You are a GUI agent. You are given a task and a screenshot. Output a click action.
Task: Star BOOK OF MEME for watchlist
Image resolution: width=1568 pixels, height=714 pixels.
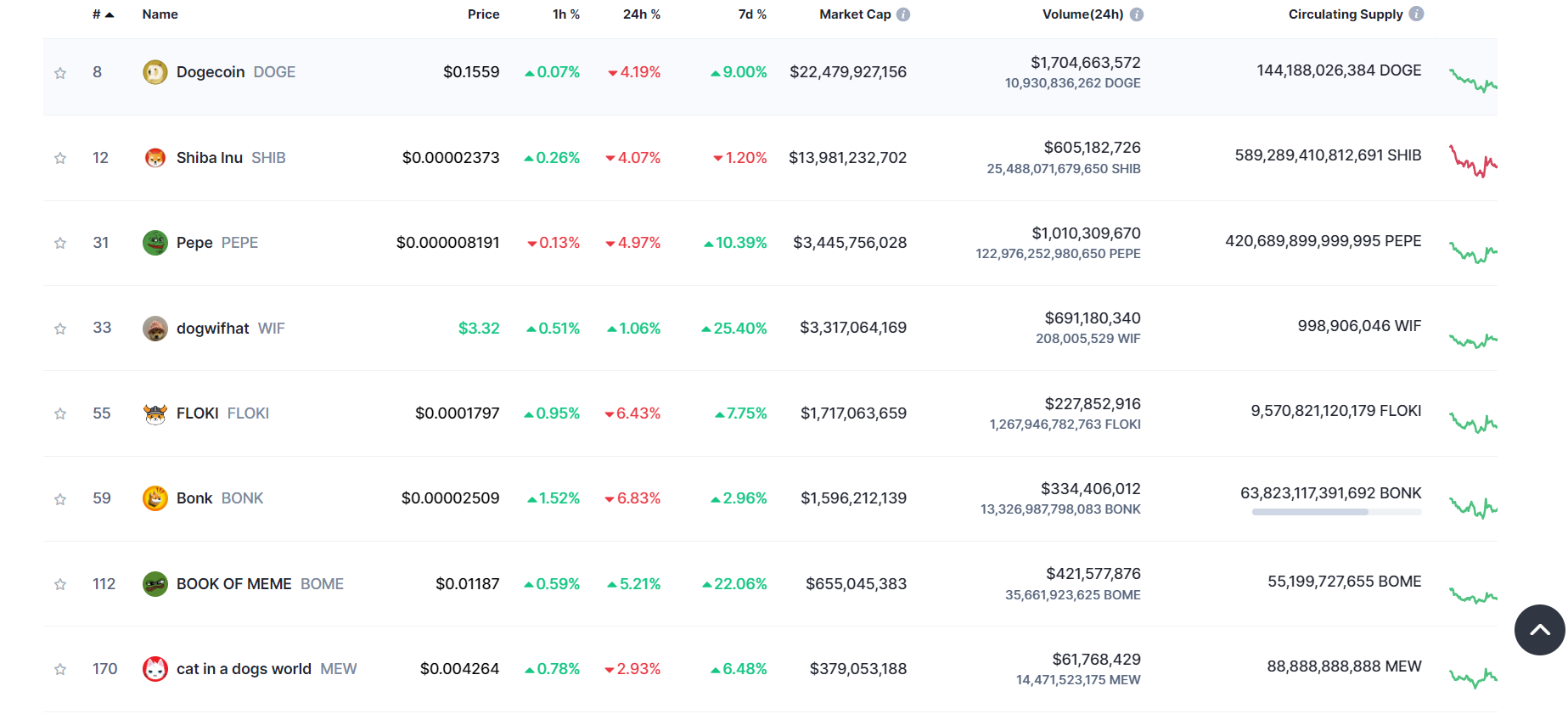tap(60, 584)
